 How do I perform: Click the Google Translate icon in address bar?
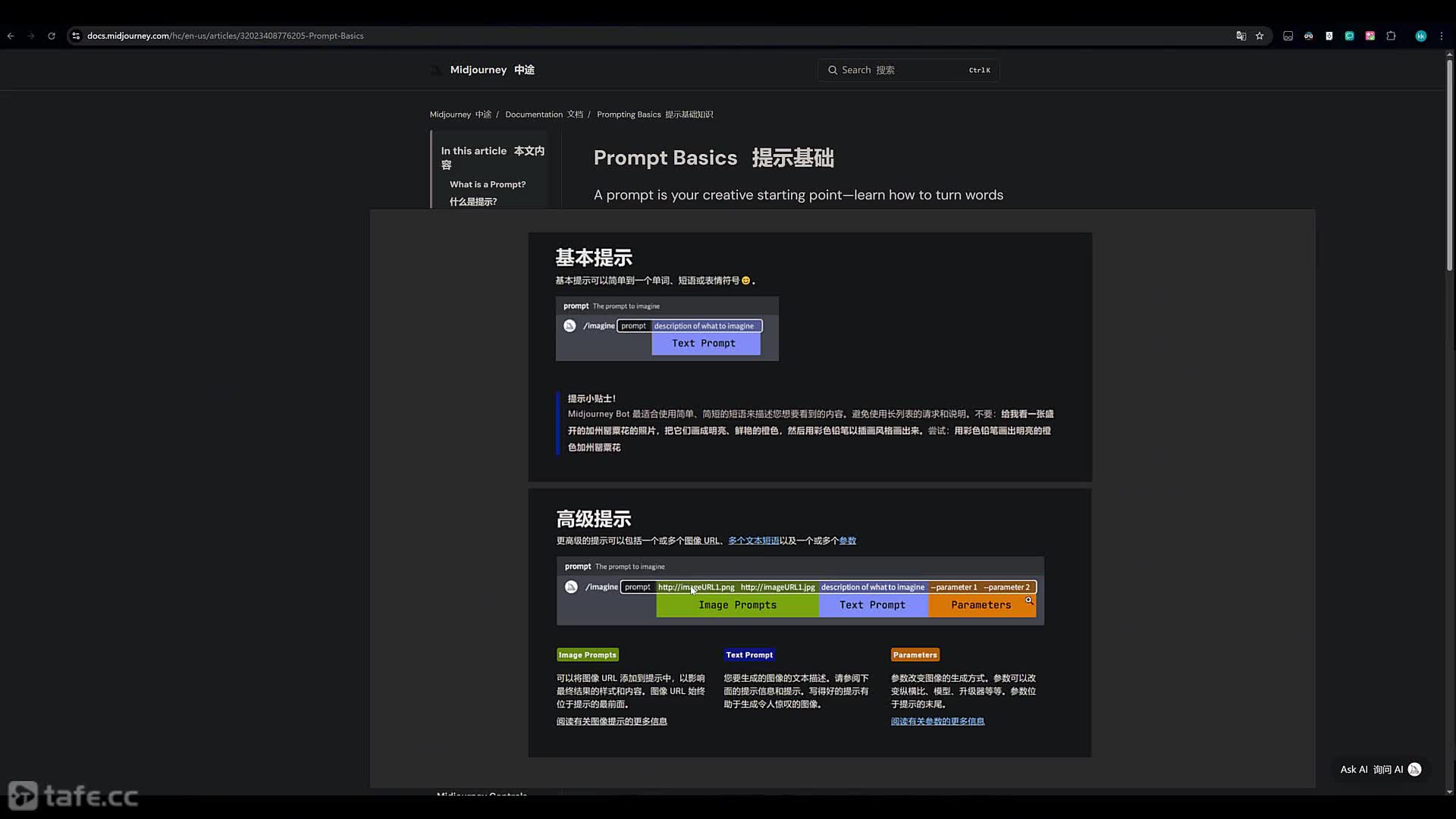click(1241, 36)
